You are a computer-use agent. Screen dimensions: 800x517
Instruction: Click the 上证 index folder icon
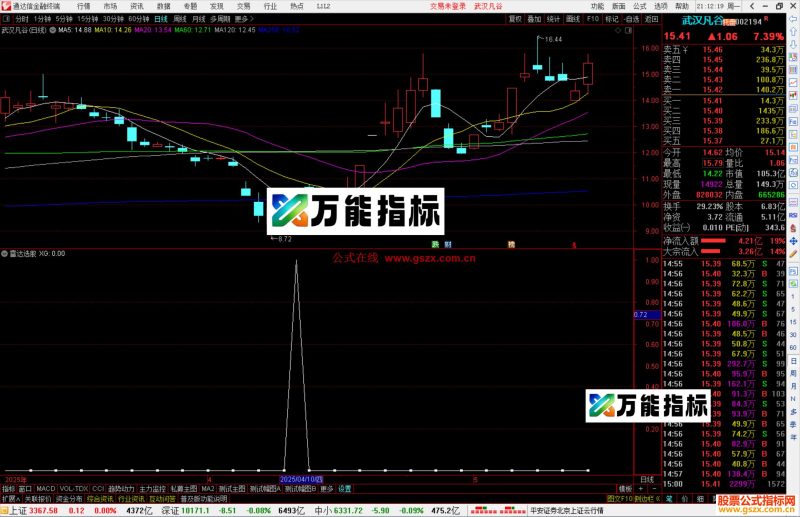4,510
